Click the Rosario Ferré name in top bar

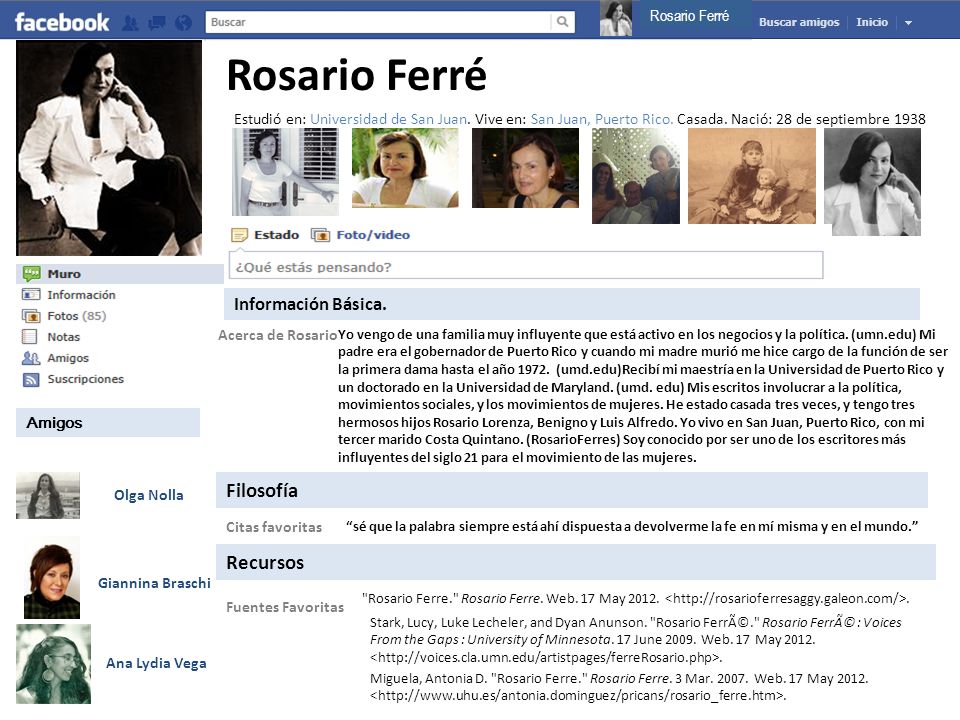(x=689, y=17)
